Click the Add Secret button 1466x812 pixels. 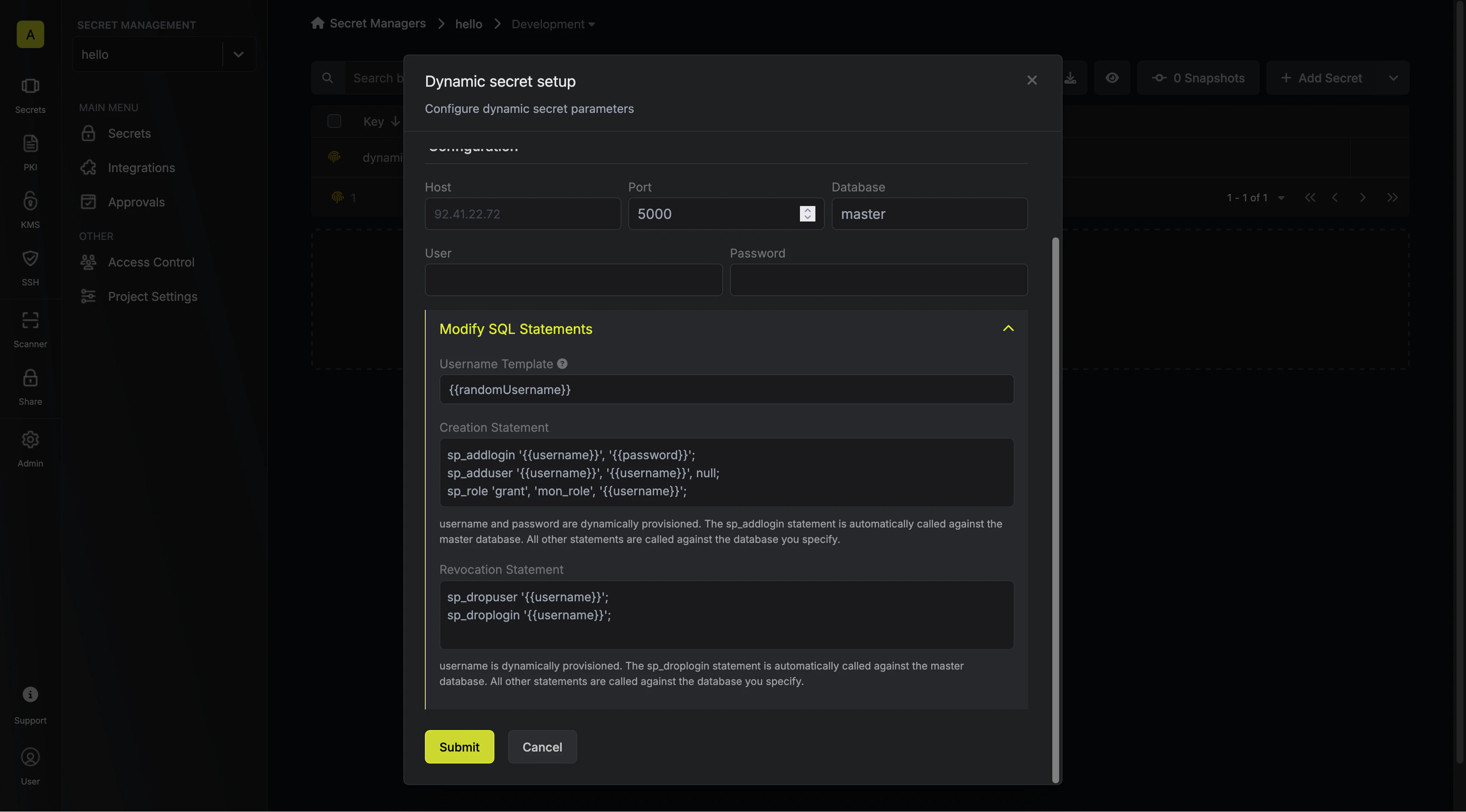pos(1321,78)
